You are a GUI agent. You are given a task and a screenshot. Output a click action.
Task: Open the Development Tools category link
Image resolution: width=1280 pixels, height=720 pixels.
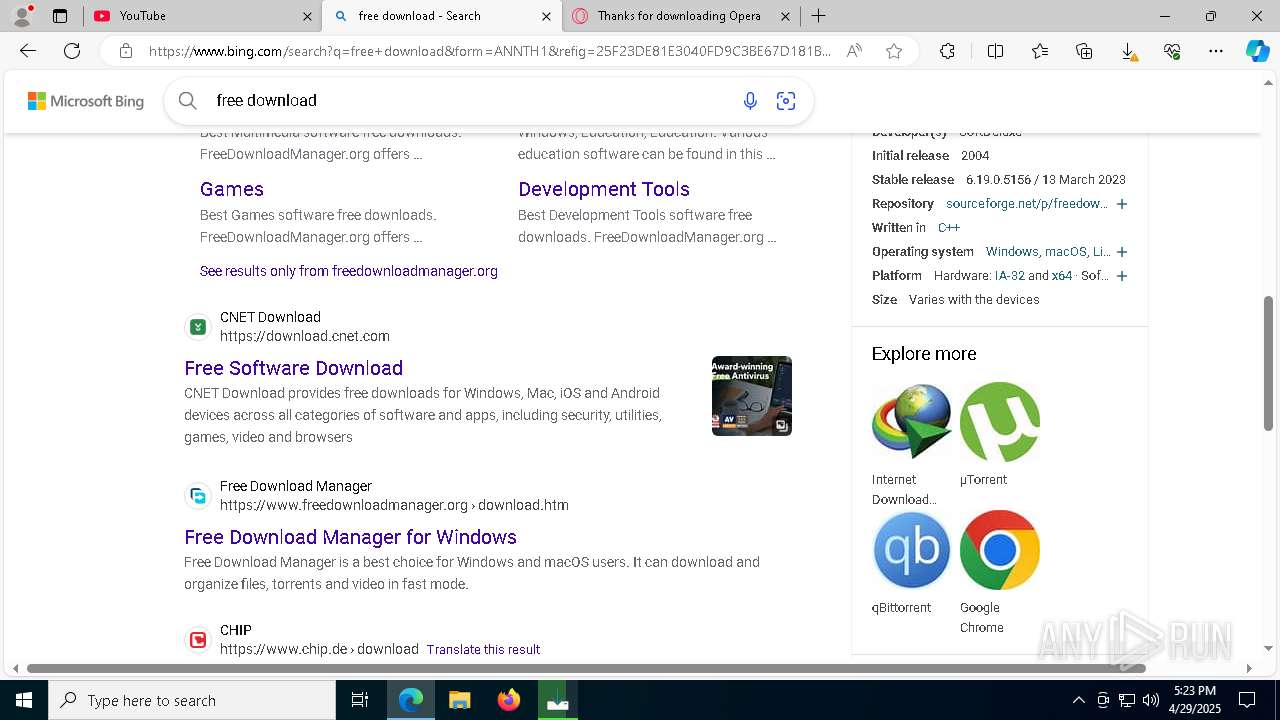604,189
